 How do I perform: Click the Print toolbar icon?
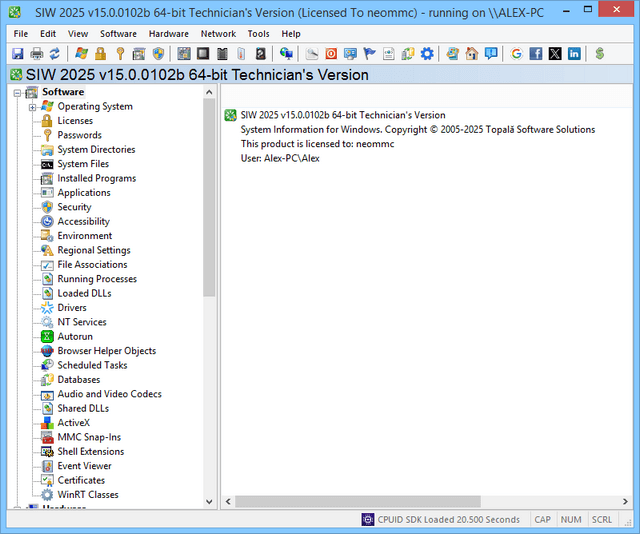(x=36, y=53)
